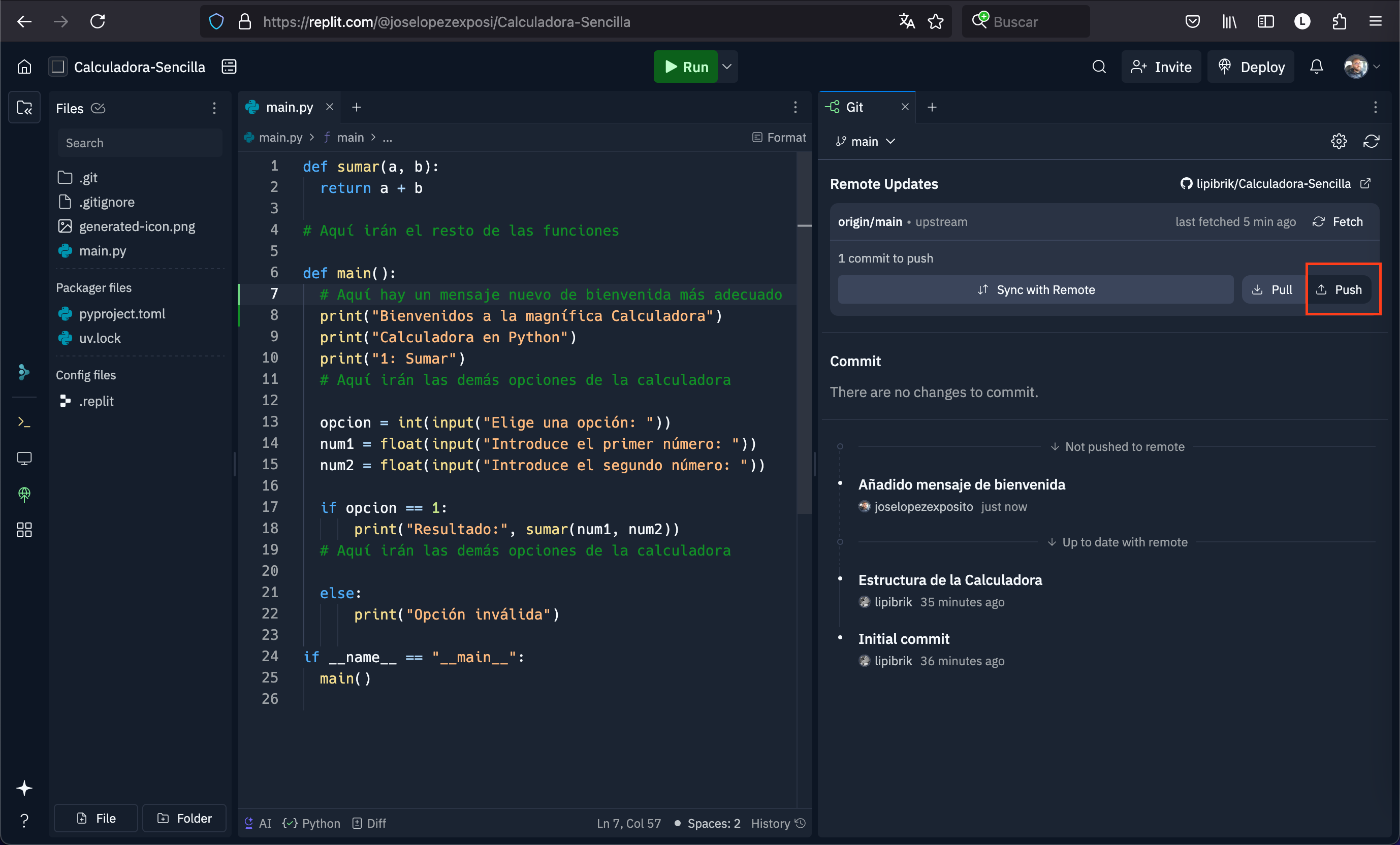Click the Git settings gear icon

[1339, 141]
